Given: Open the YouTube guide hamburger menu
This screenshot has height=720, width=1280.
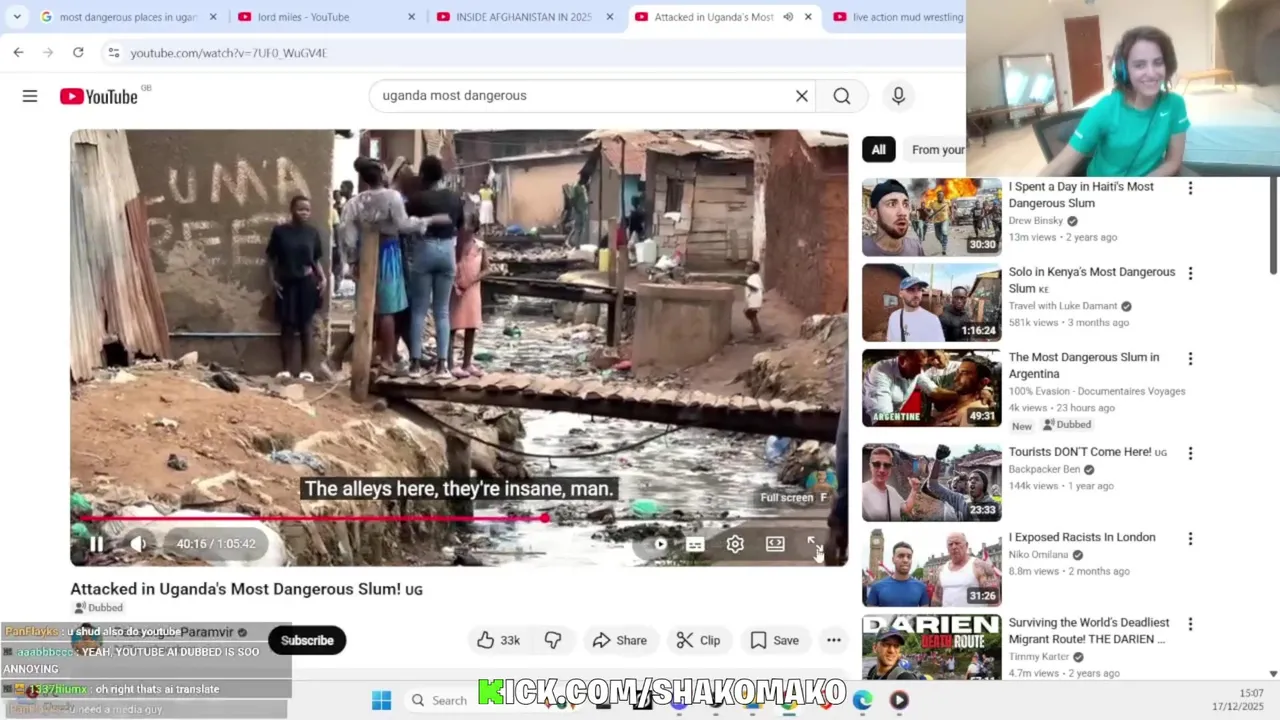Looking at the screenshot, I should 30,96.
